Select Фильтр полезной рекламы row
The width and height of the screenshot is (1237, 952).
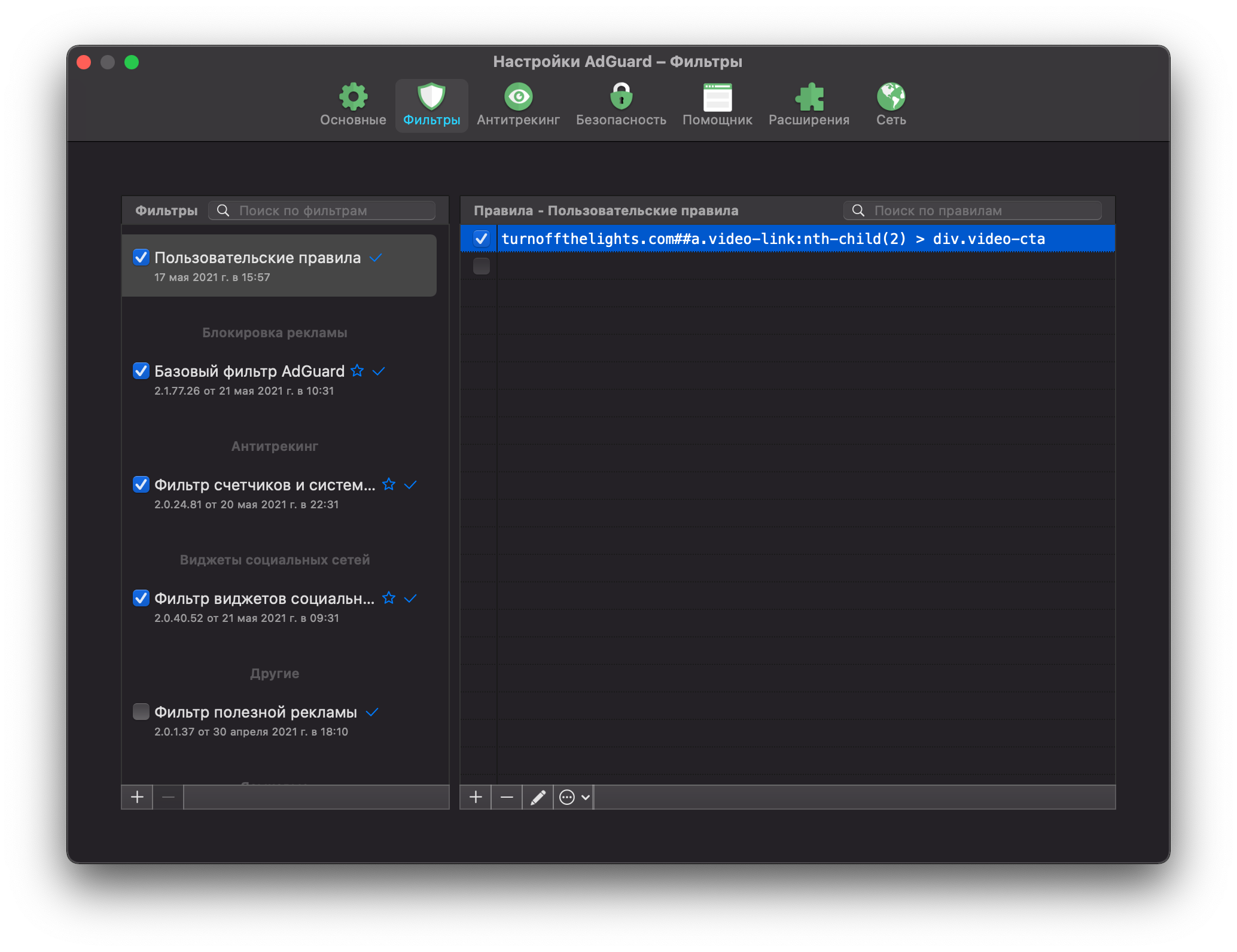point(279,721)
